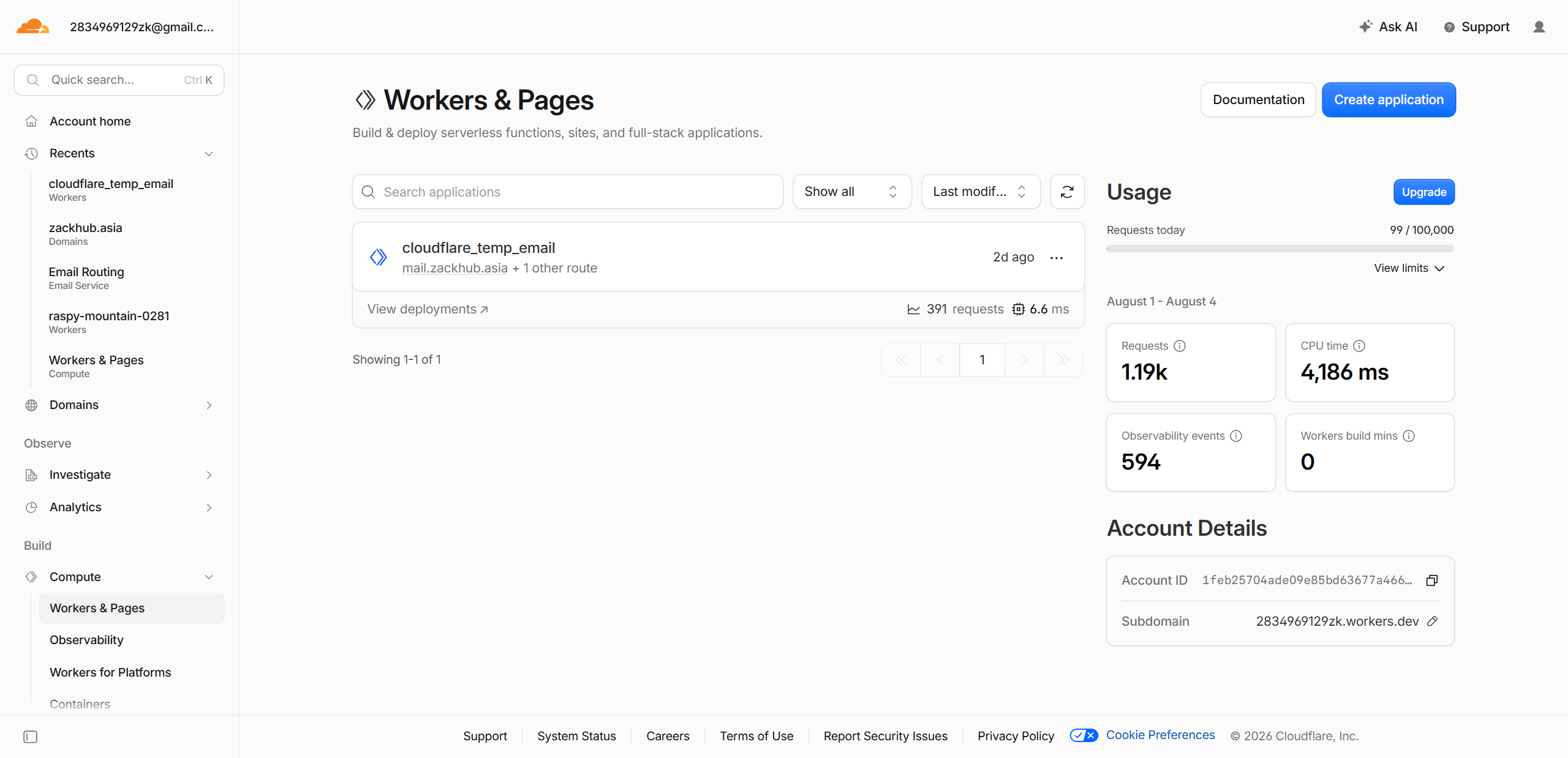Open Report Security Issues link

coord(885,736)
